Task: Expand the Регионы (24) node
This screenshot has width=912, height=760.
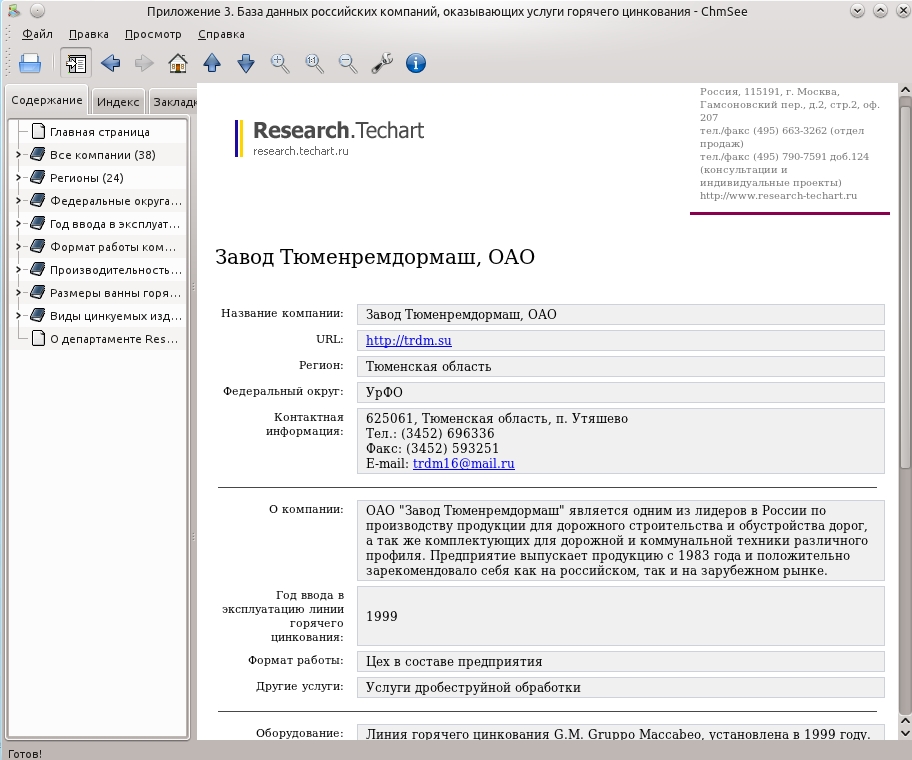Action: [18, 178]
